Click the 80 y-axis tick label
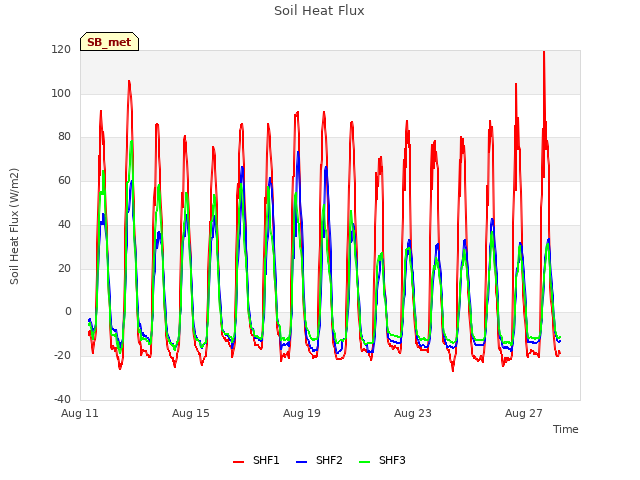Image resolution: width=640 pixels, height=480 pixels. click(64, 137)
